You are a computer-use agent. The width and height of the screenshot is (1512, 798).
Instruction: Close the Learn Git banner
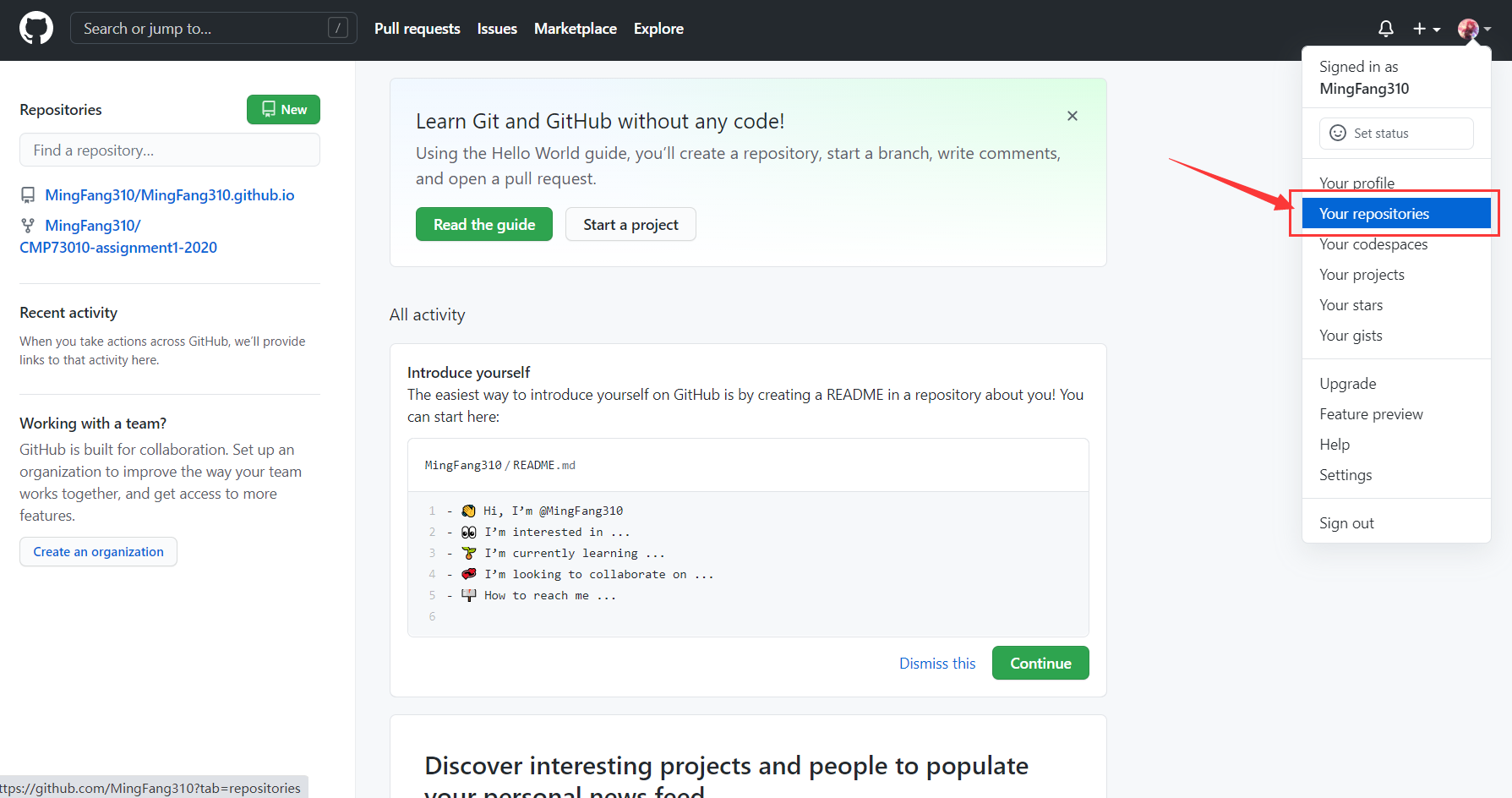1073,116
